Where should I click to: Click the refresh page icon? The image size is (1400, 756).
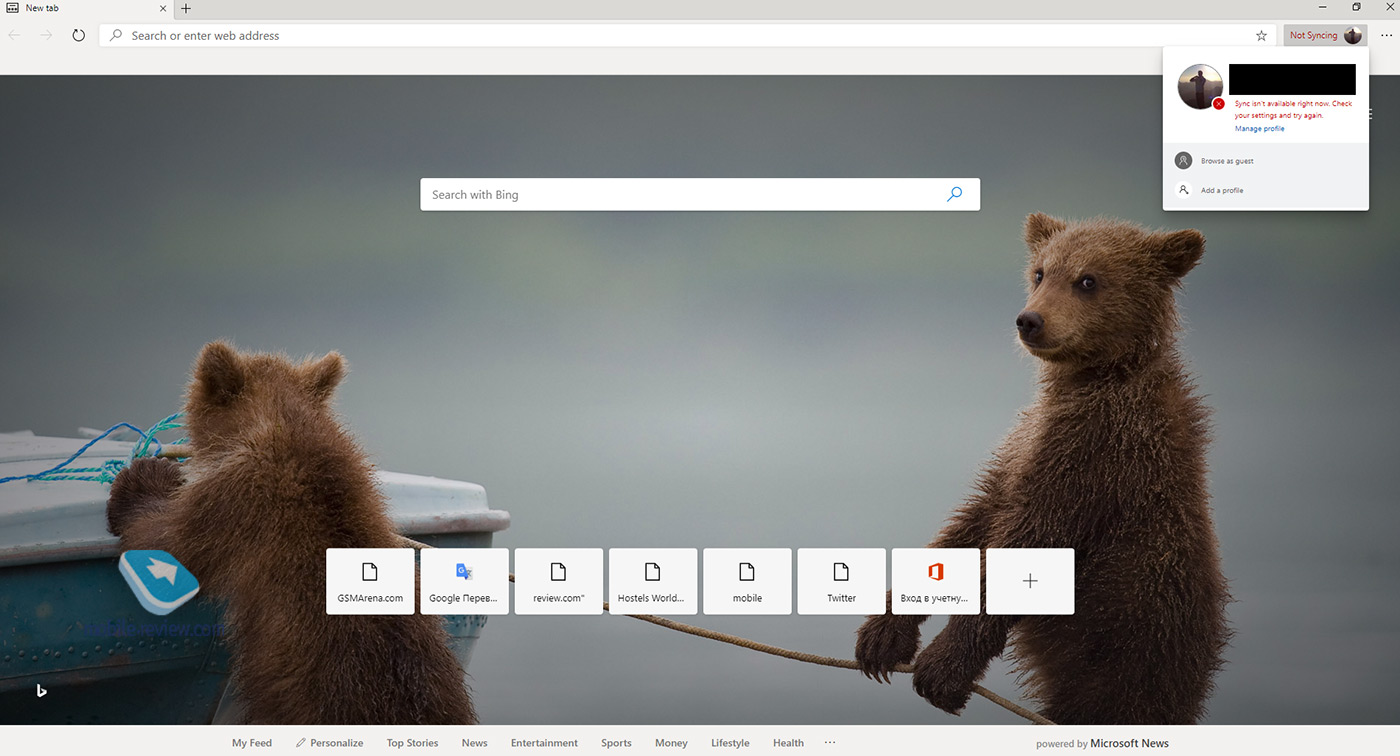click(x=78, y=35)
